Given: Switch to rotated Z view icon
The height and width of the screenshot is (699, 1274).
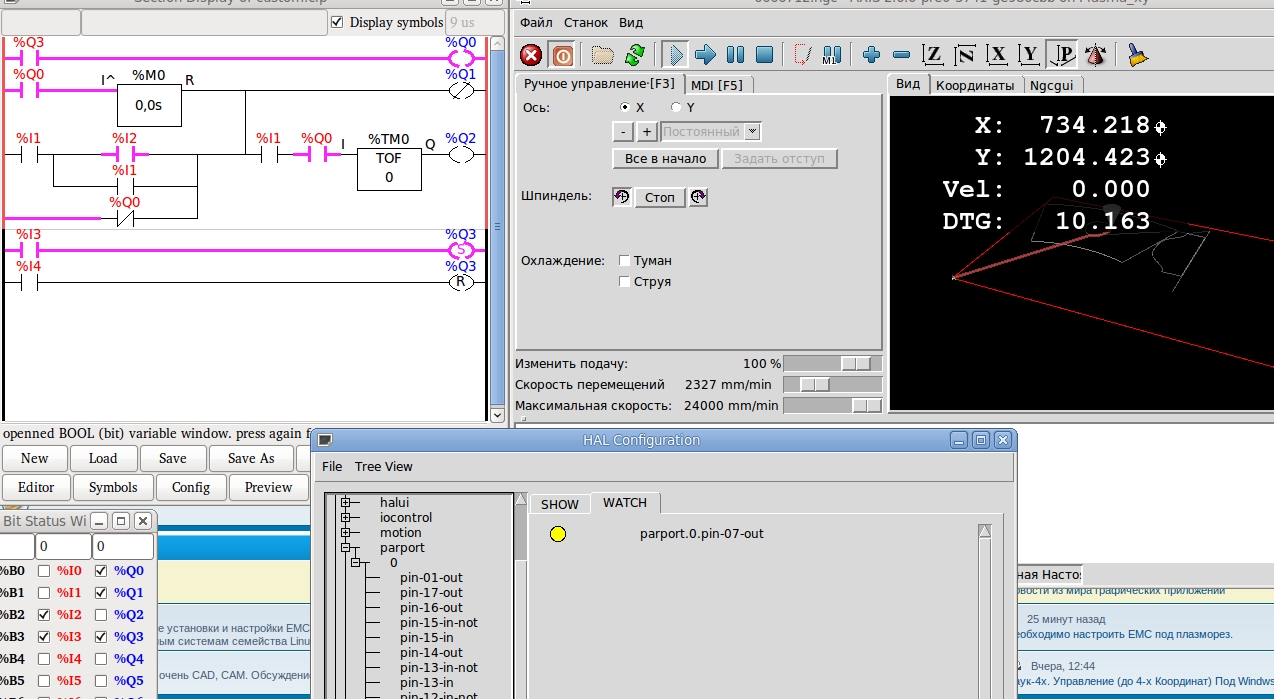Looking at the screenshot, I should (x=965, y=55).
